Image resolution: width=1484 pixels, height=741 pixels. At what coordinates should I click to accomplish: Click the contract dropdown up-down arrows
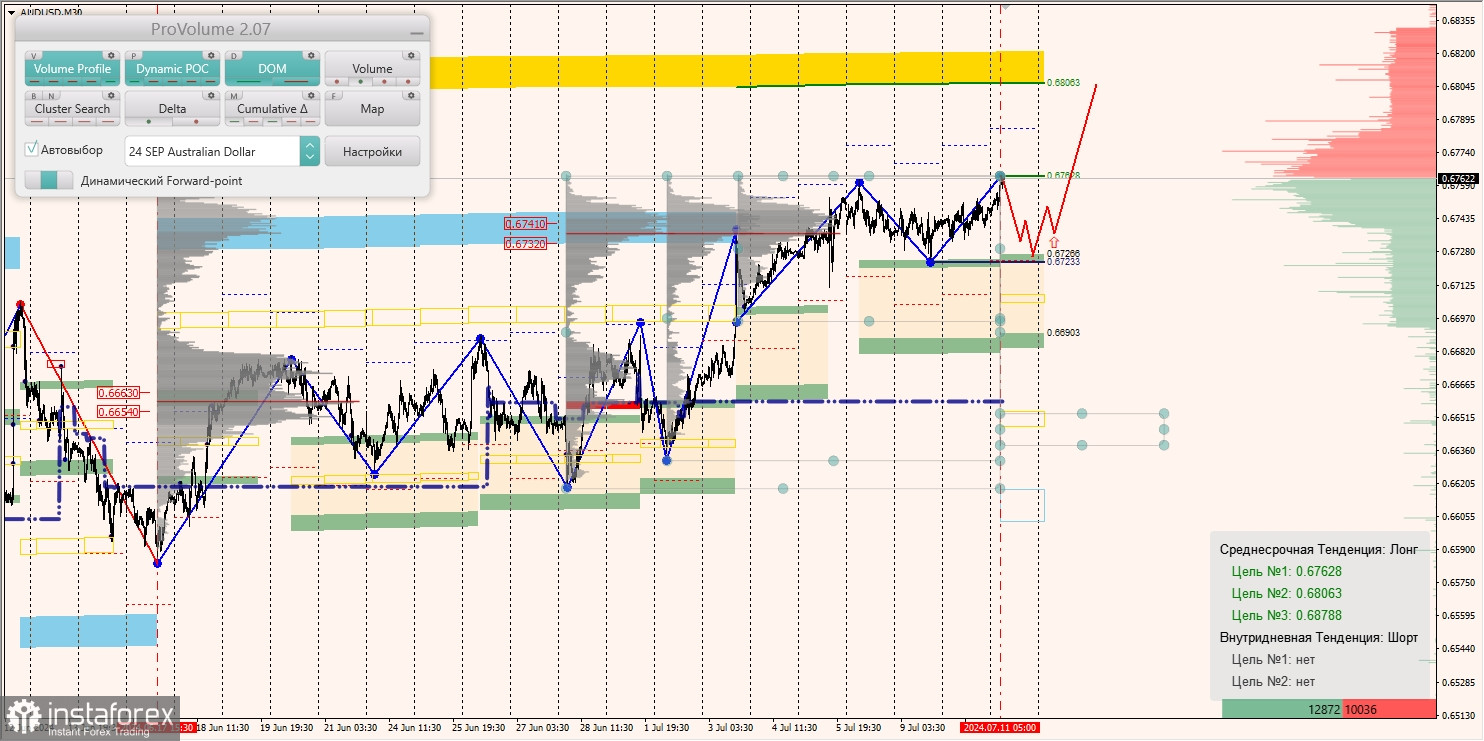[310, 151]
